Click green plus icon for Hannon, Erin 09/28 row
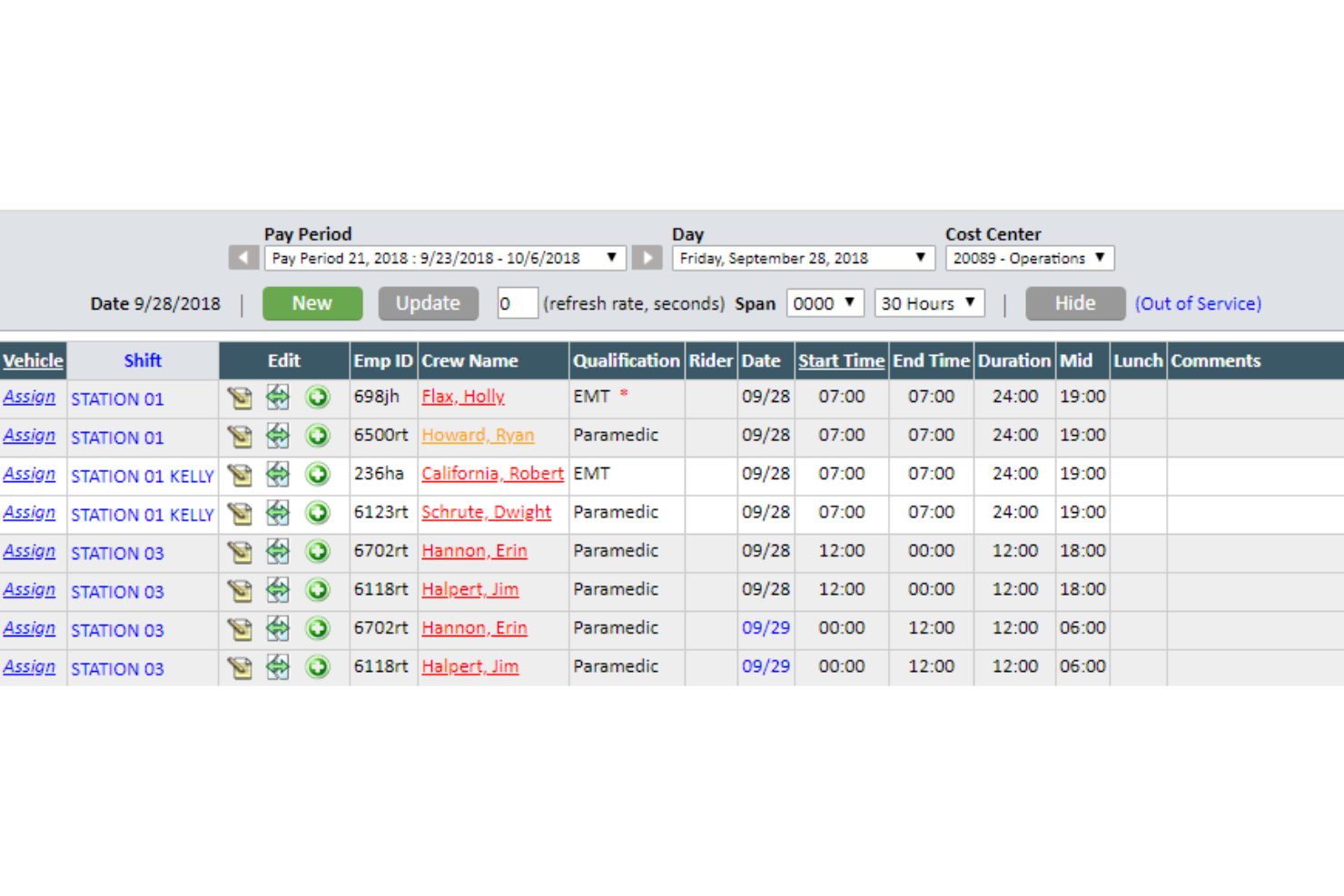The image size is (1344, 896). [x=318, y=551]
